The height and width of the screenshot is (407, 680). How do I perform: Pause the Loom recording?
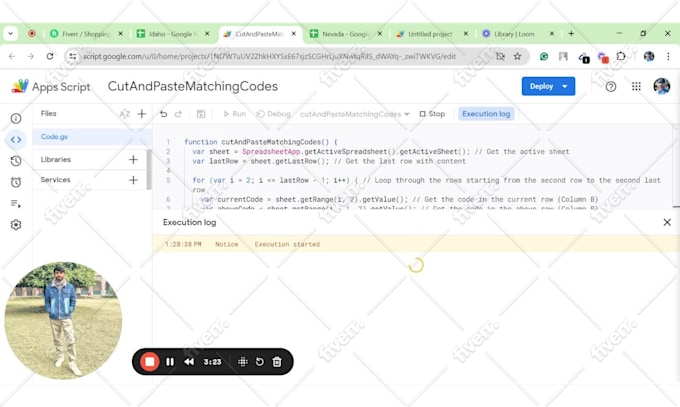(170, 361)
